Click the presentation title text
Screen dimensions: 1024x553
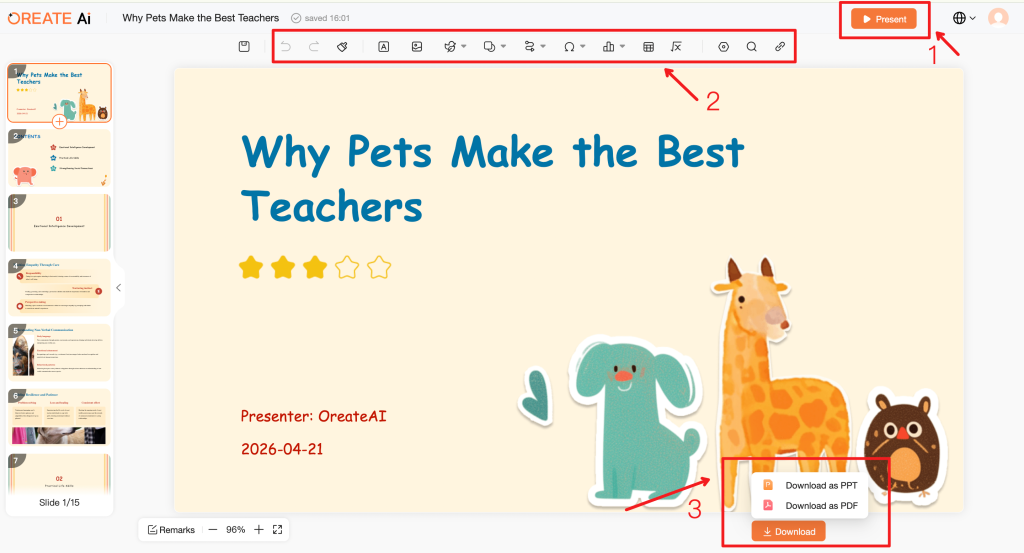tap(200, 18)
